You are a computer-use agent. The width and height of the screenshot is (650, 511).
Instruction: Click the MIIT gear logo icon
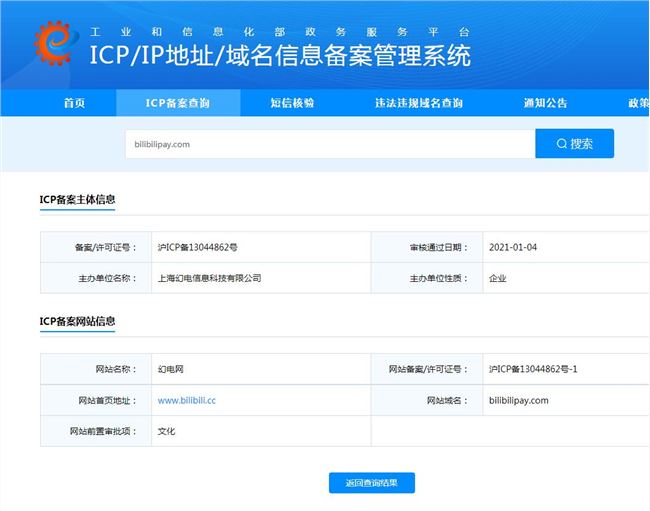click(56, 43)
